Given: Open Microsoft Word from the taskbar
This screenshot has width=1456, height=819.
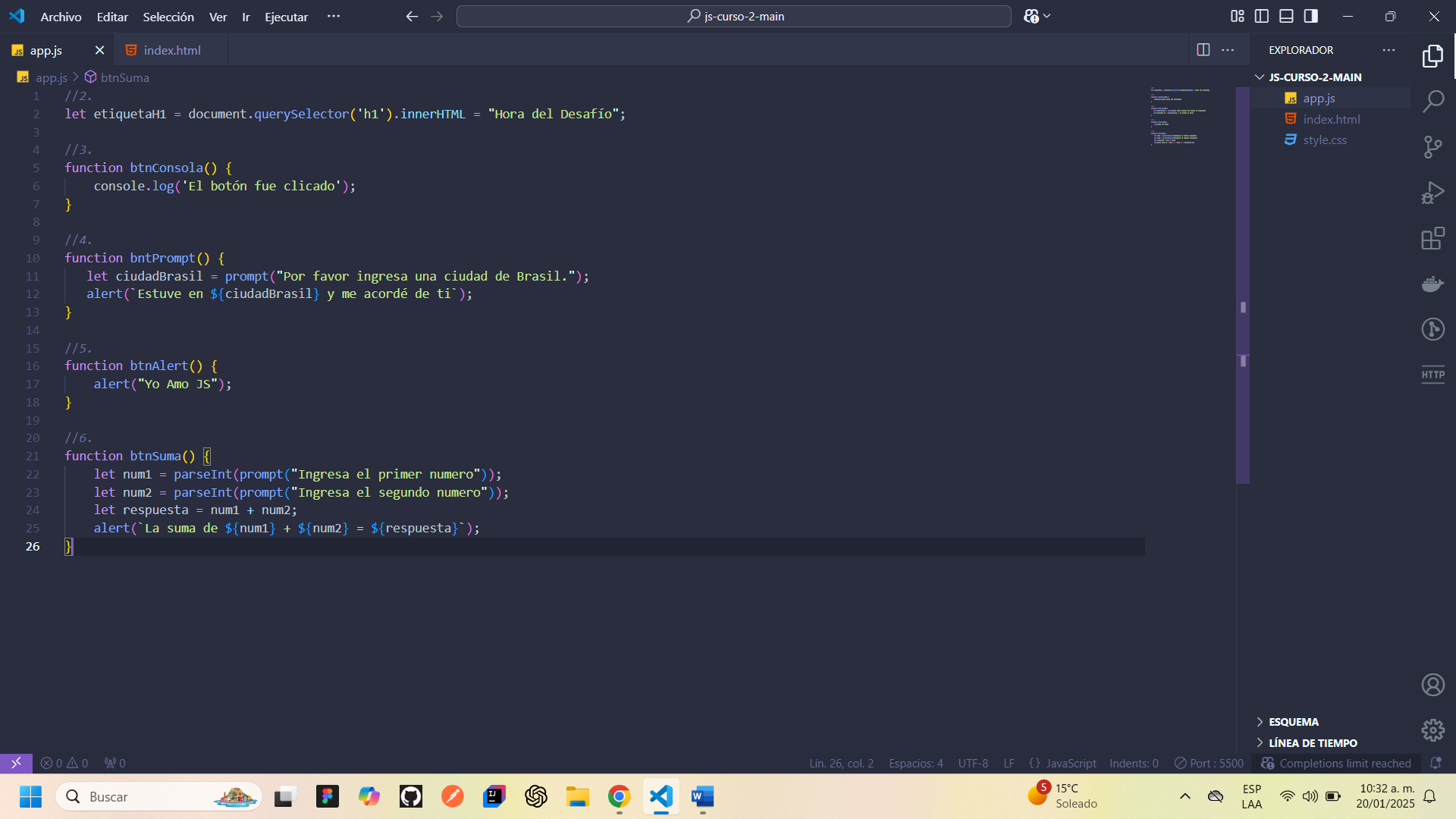Looking at the screenshot, I should click(x=702, y=796).
